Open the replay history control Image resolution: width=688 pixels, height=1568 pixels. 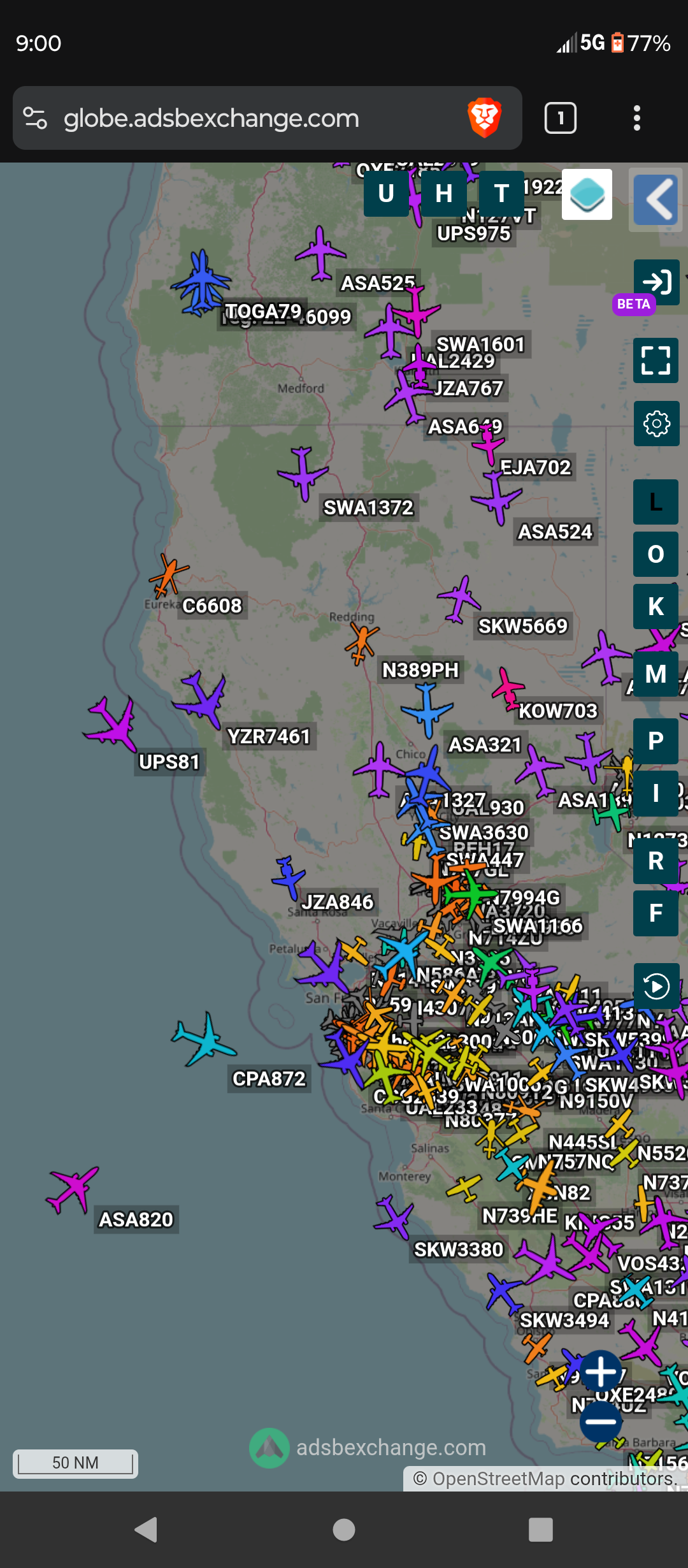[657, 987]
